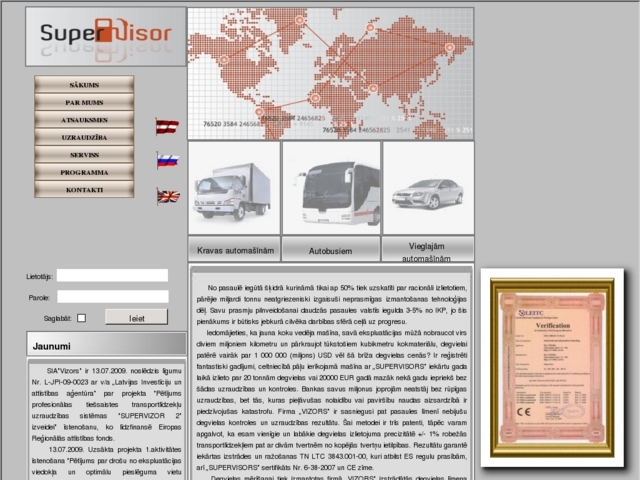Select PROGRAMMA from the side menu
640x480 pixels.
(84, 172)
